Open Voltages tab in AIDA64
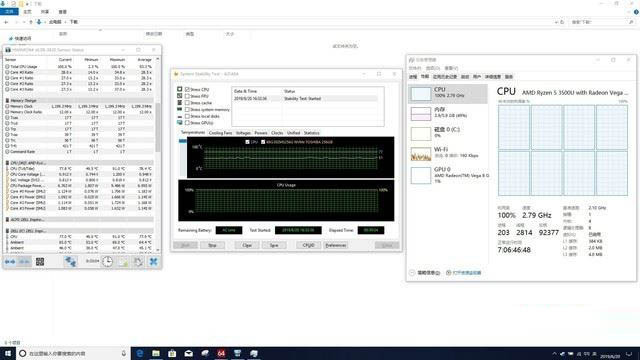This screenshot has width=640, height=360. click(243, 133)
